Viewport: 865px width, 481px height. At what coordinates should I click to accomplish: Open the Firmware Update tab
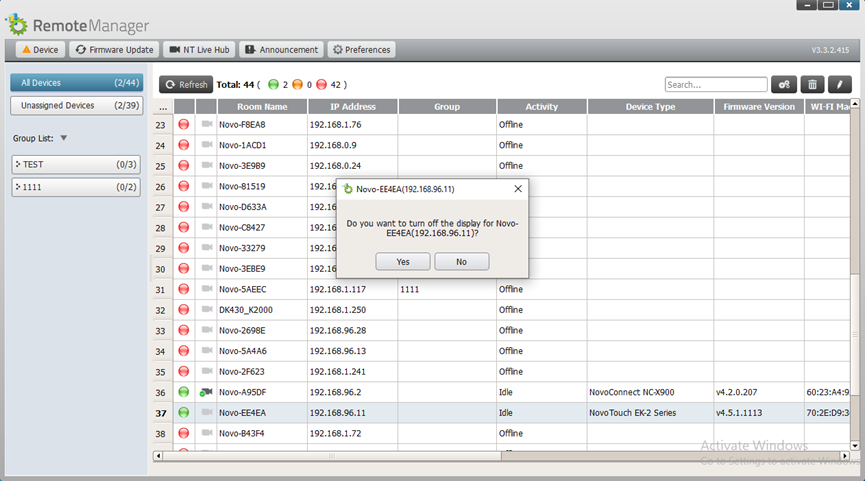click(114, 50)
